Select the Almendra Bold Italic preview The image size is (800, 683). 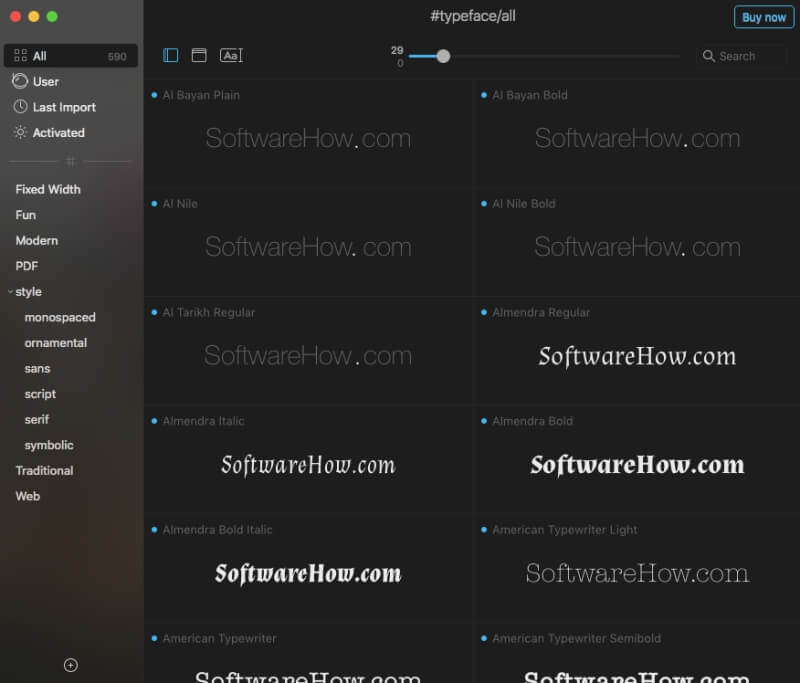click(x=308, y=573)
